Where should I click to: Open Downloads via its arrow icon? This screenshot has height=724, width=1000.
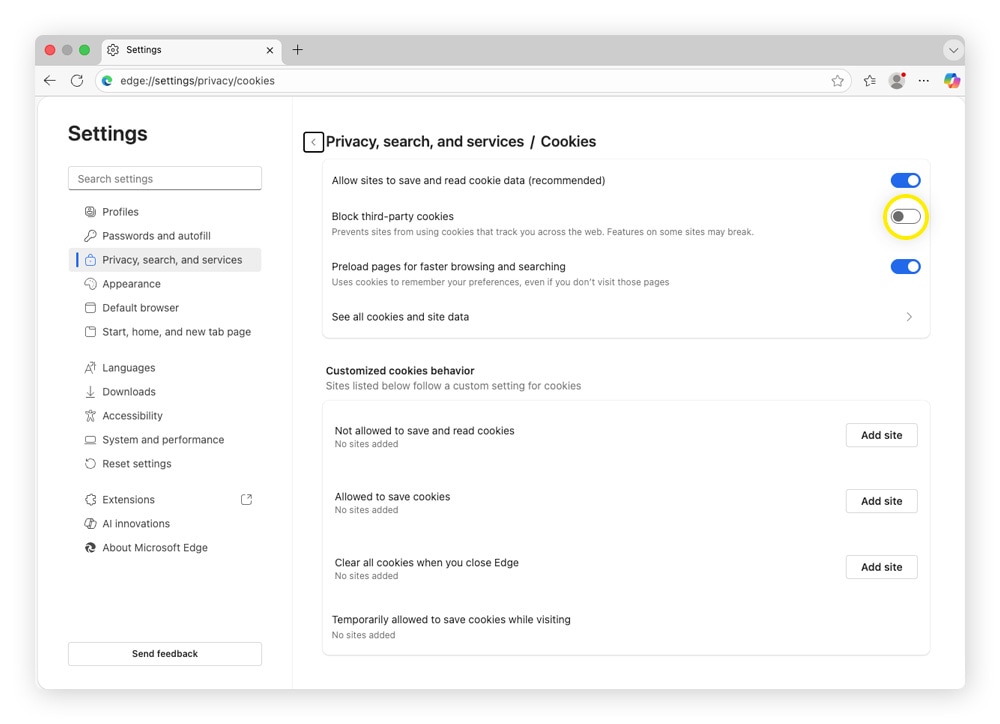(88, 391)
